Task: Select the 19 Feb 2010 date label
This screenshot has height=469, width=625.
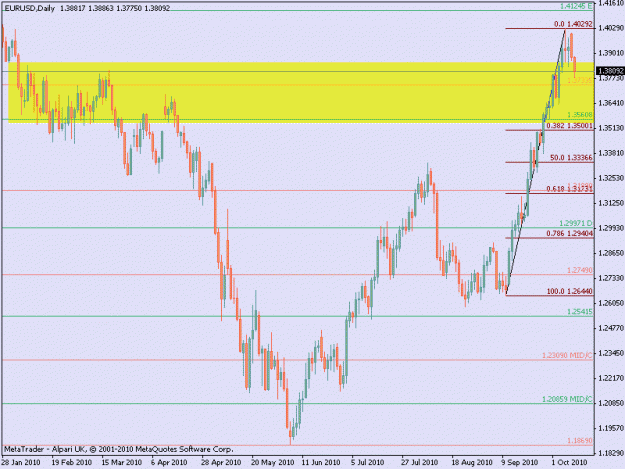Action: tap(72, 462)
